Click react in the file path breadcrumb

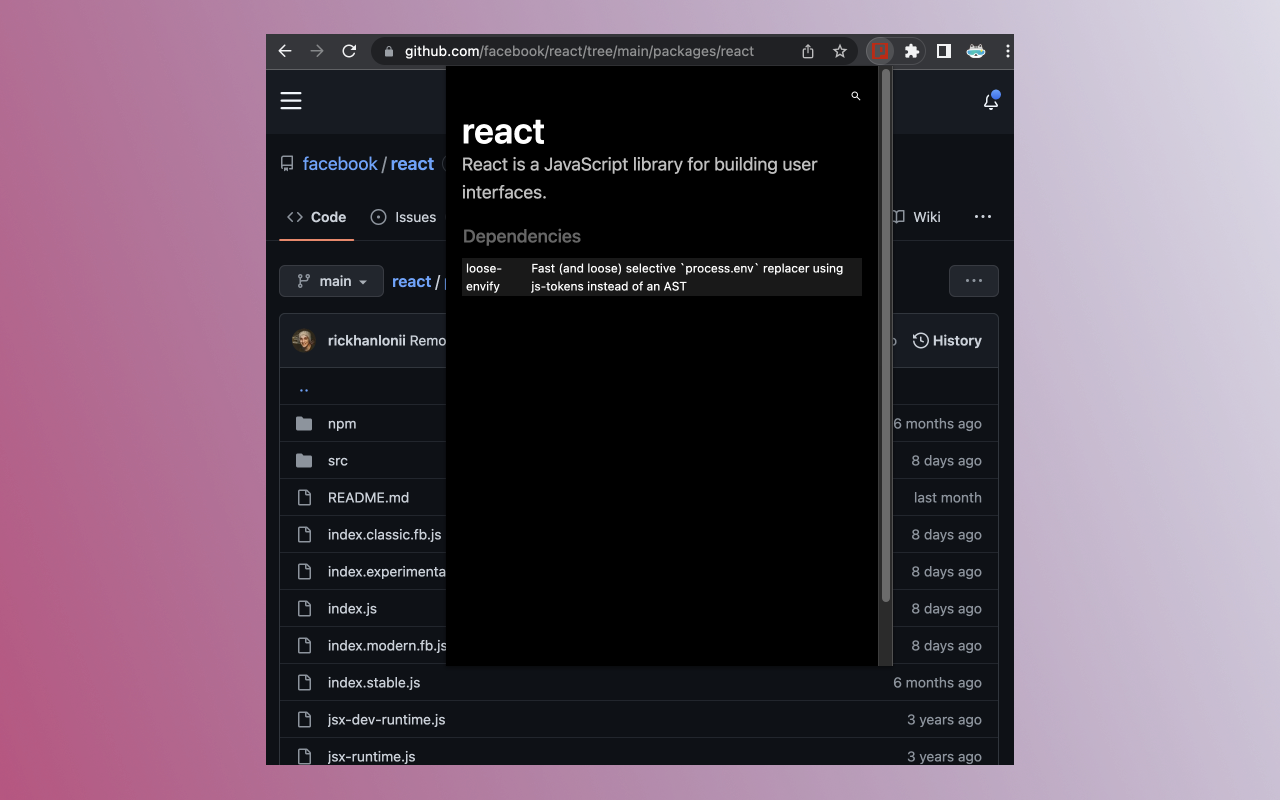[x=411, y=282]
